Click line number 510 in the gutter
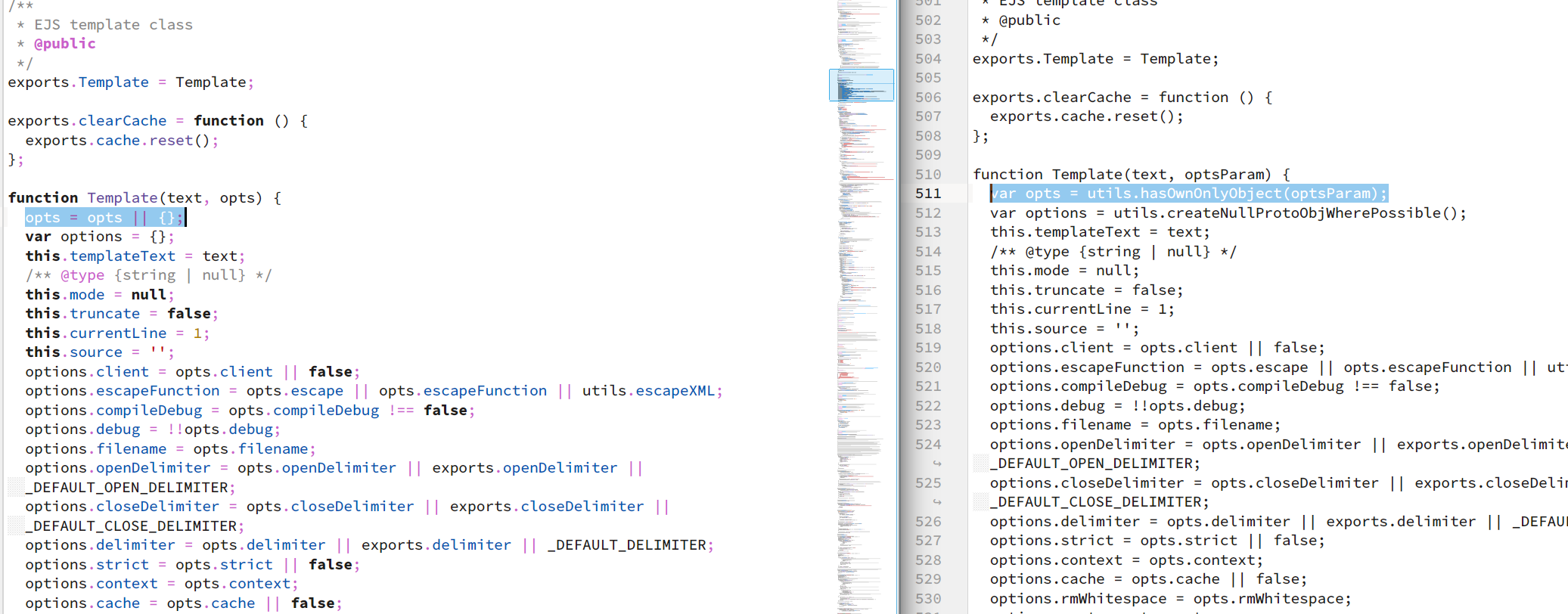Image resolution: width=1568 pixels, height=614 pixels. pyautogui.click(x=928, y=175)
